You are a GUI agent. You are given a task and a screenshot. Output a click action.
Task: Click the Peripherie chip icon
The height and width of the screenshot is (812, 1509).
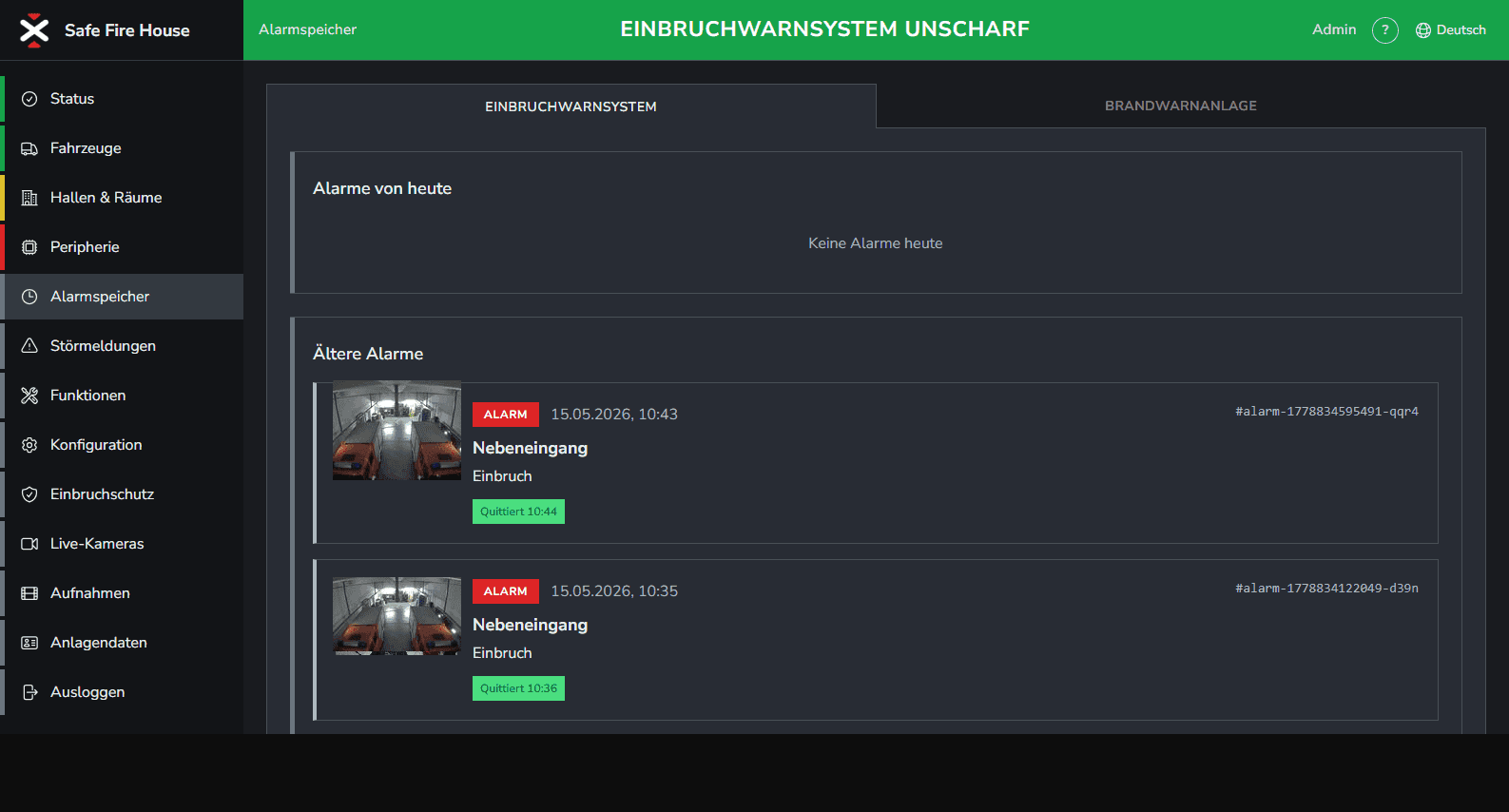coord(29,247)
